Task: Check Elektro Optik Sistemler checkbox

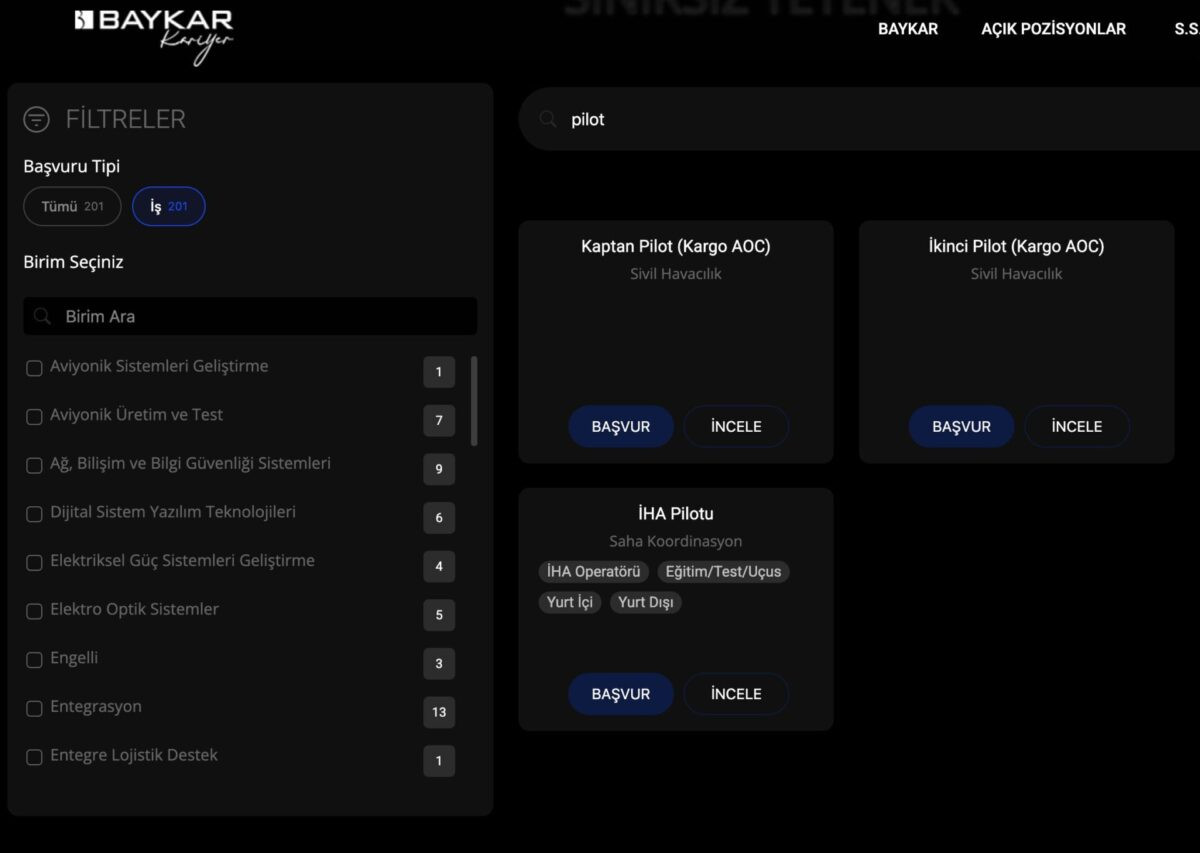Action: tap(34, 610)
